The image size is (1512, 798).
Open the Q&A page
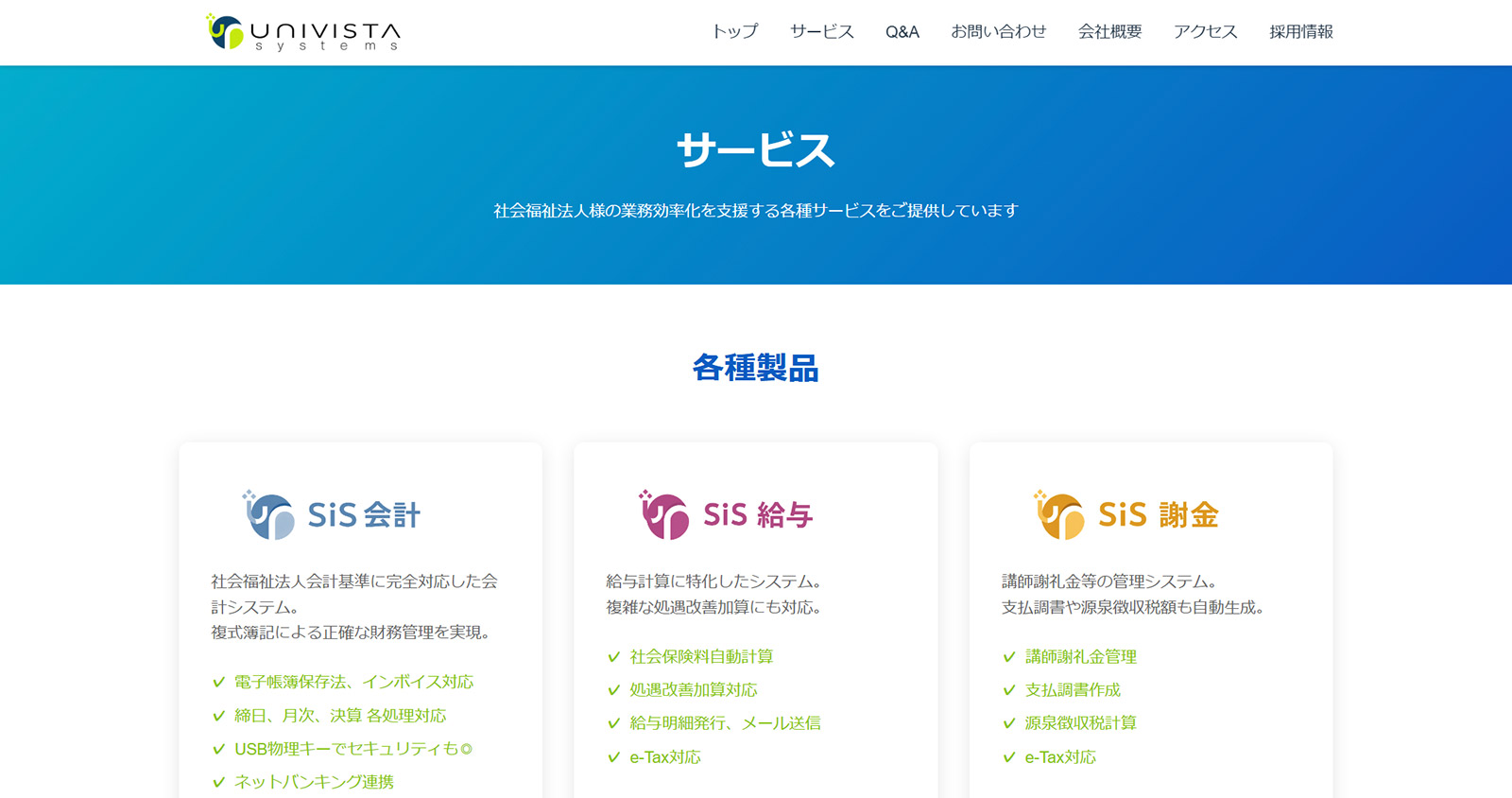click(902, 32)
